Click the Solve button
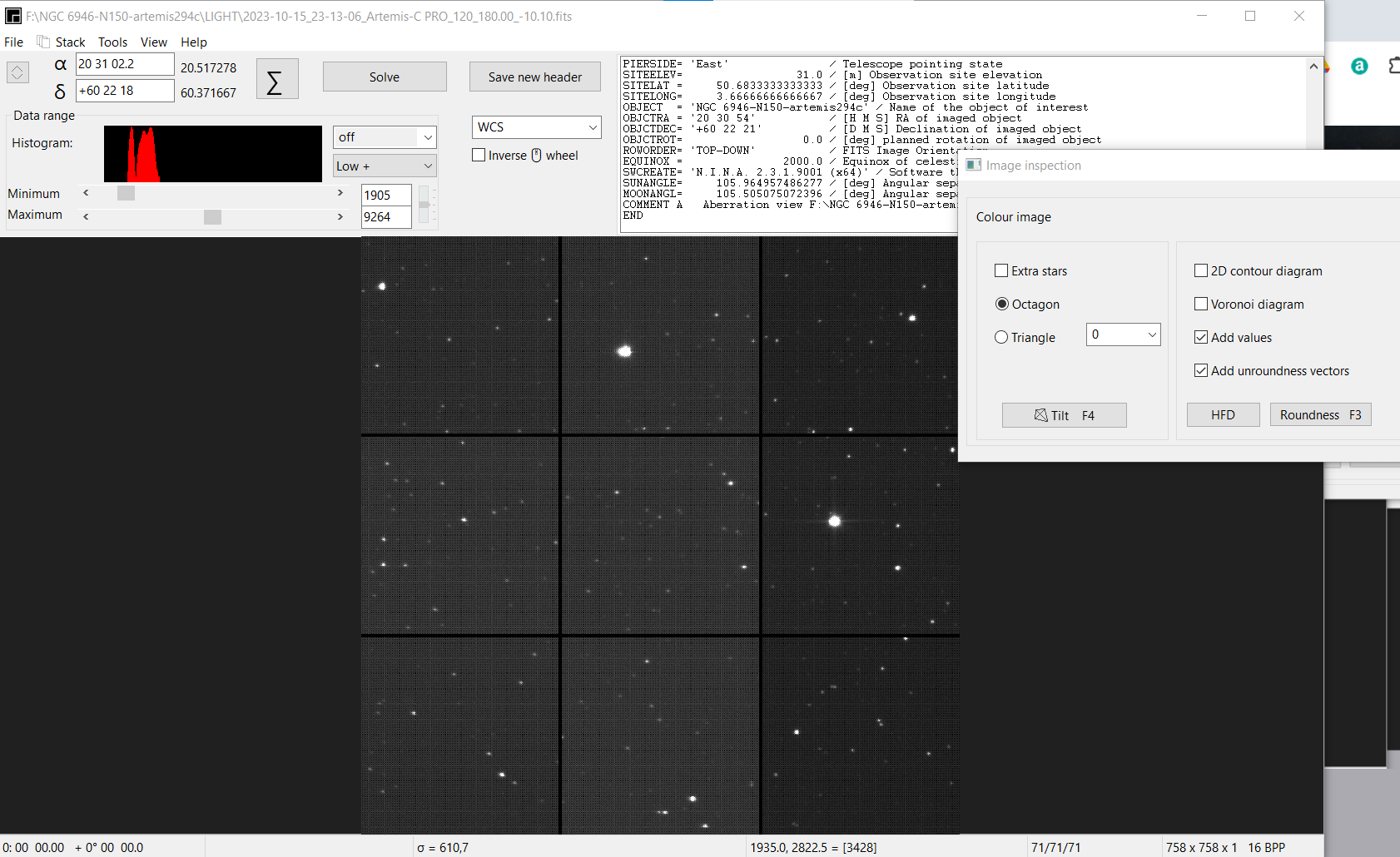This screenshot has width=1400, height=857. (x=385, y=77)
